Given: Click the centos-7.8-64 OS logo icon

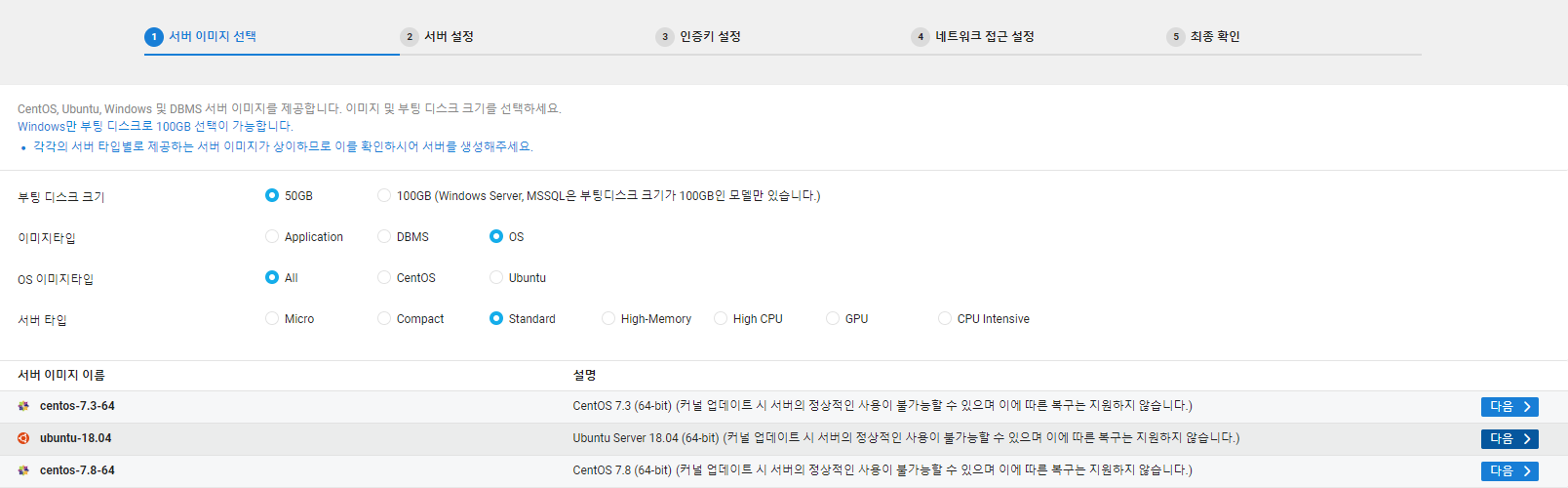Looking at the screenshot, I should (23, 470).
